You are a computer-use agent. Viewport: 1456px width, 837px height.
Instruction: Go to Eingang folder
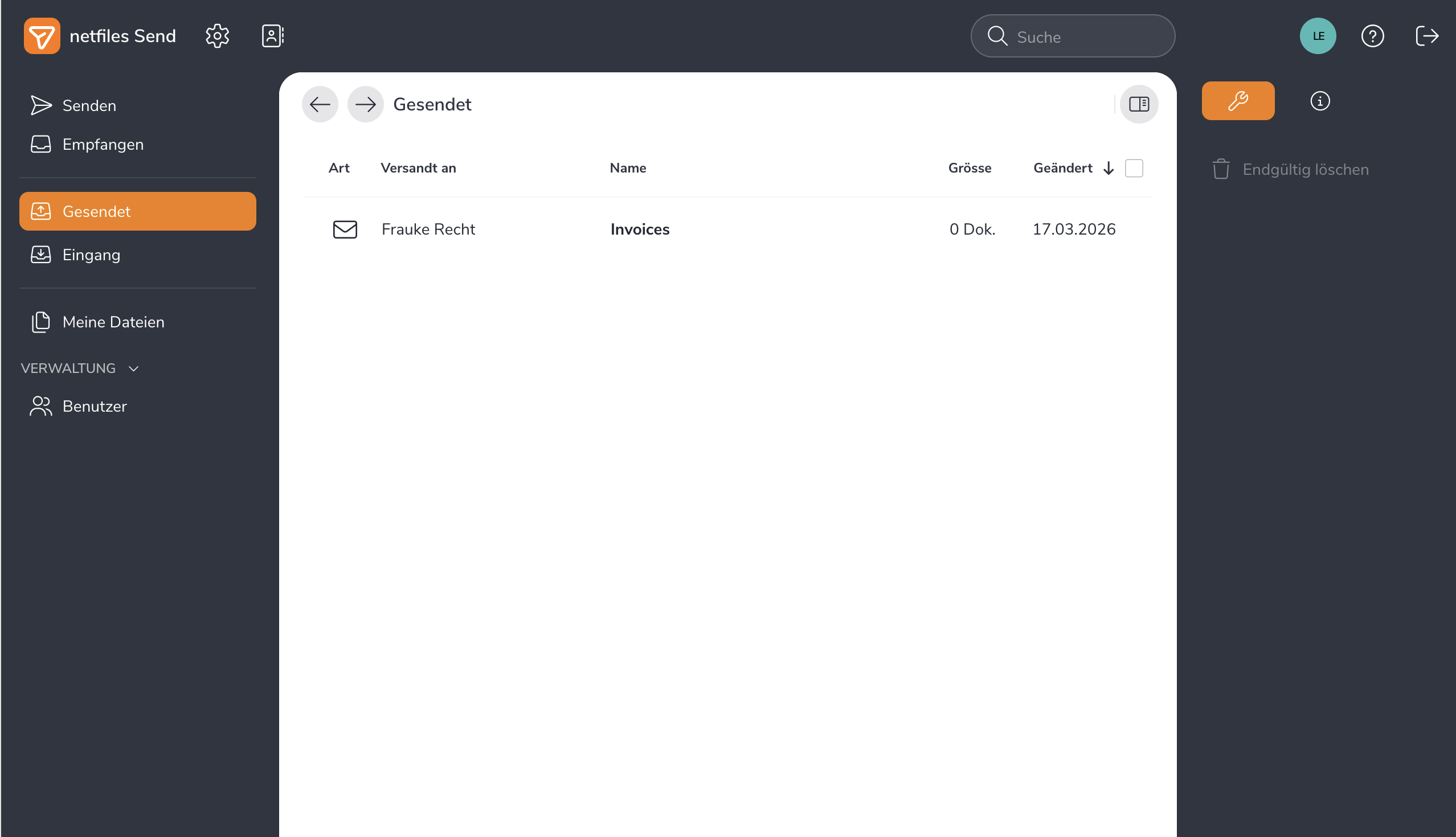tap(92, 255)
